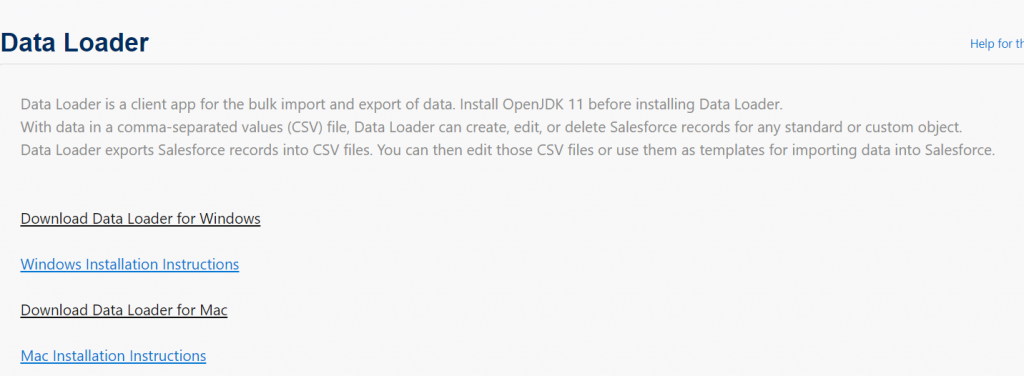The width and height of the screenshot is (1024, 376).
Task: Open Mac Installation Instructions link
Action: pyautogui.click(x=113, y=356)
